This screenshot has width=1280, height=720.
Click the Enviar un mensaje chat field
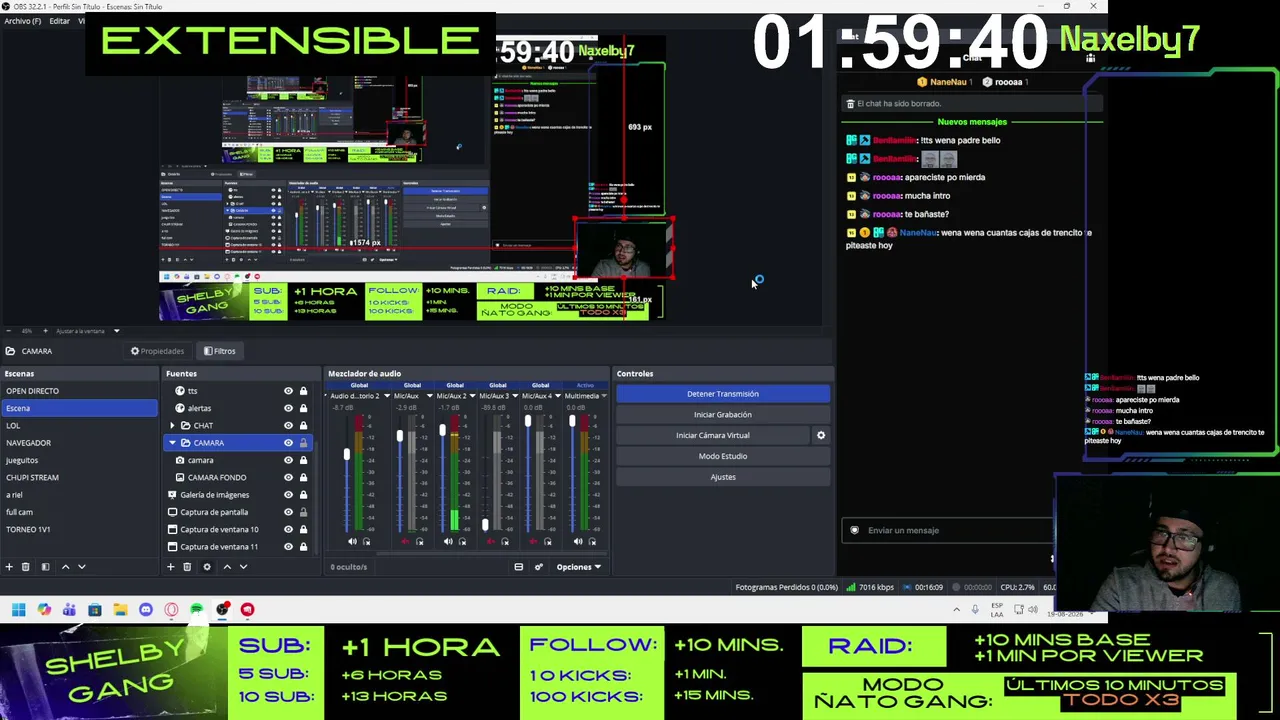(x=948, y=530)
